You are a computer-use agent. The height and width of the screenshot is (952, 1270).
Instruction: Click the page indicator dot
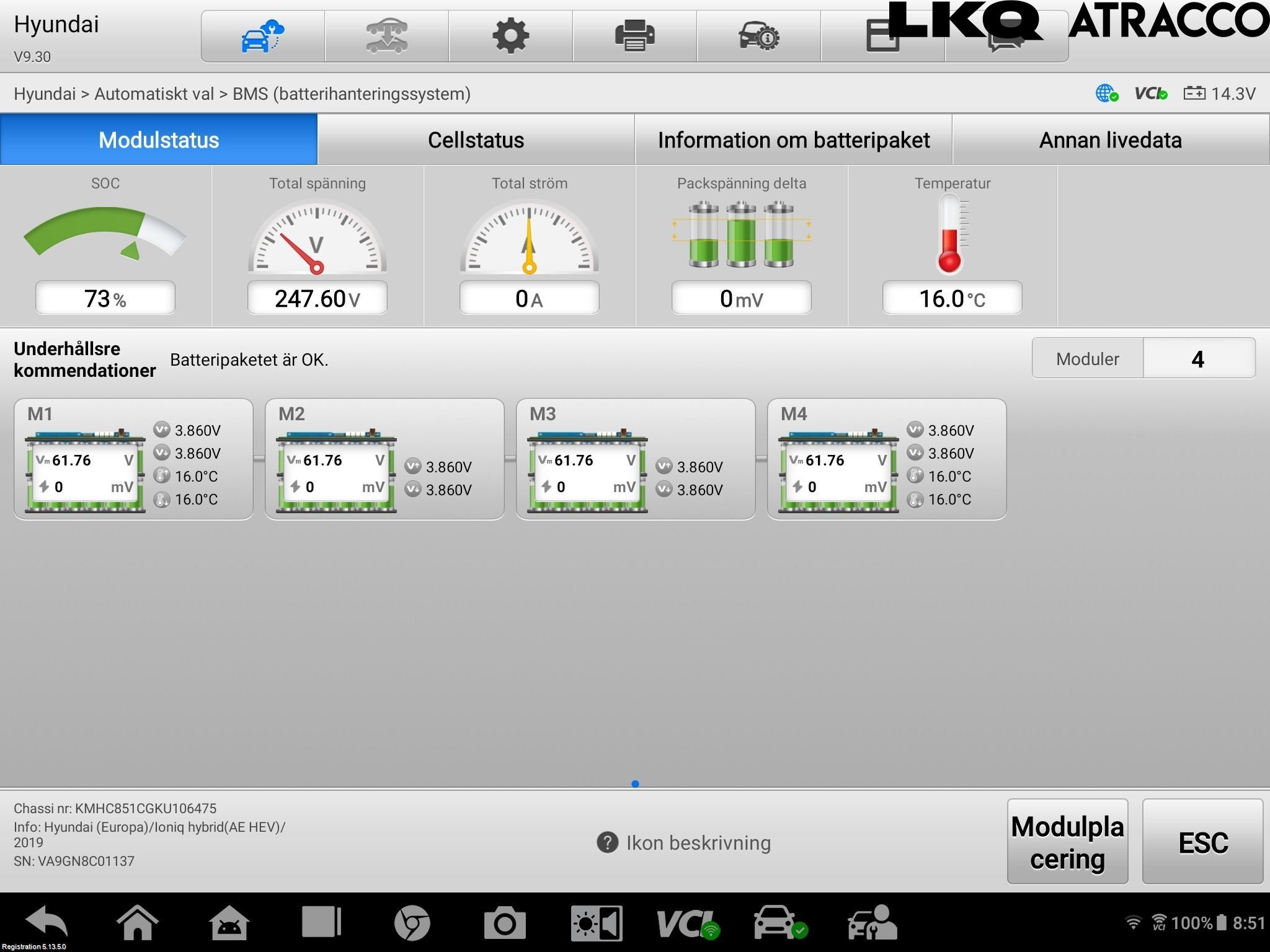click(635, 783)
